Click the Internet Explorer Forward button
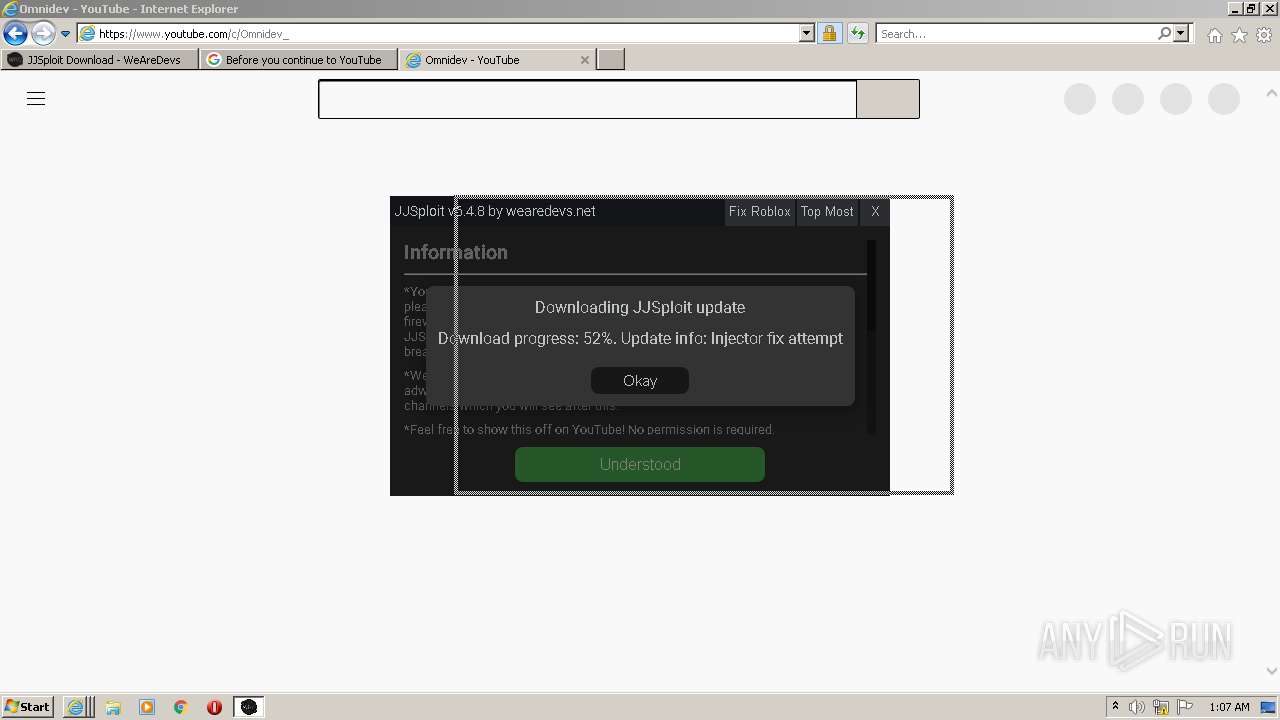The image size is (1280, 720). click(43, 33)
